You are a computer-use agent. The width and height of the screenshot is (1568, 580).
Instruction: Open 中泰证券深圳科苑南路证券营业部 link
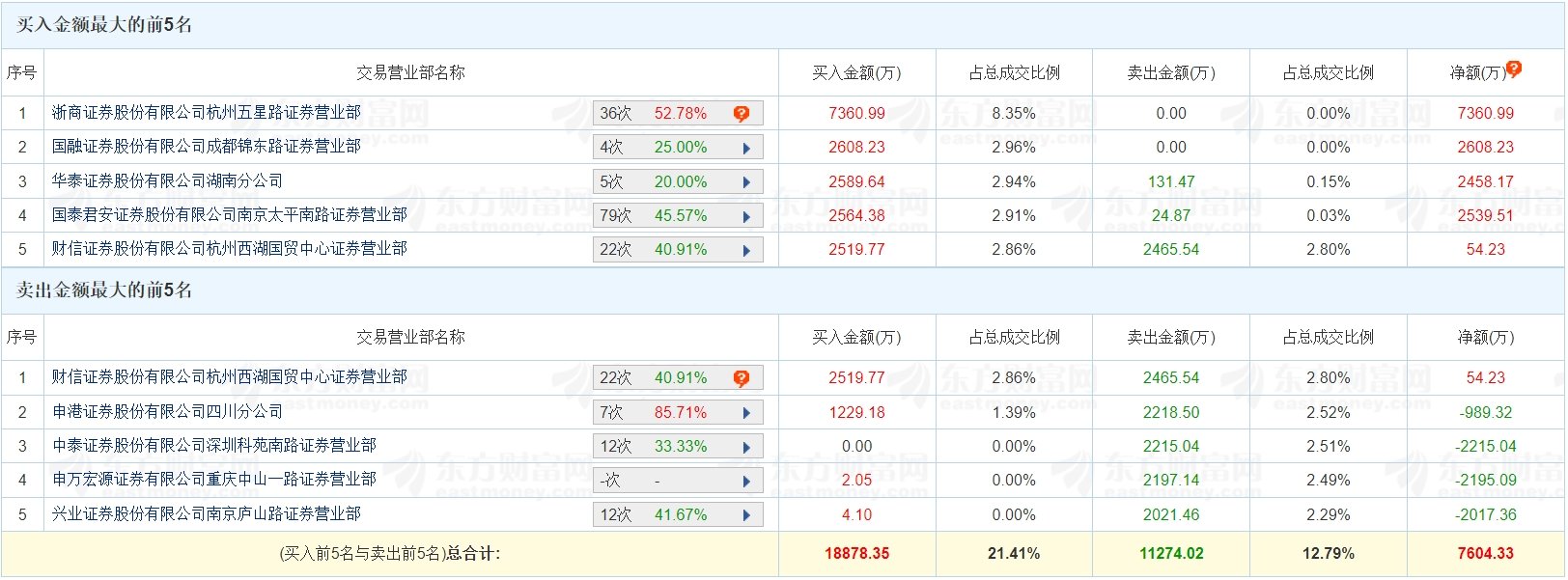pyautogui.click(x=214, y=446)
